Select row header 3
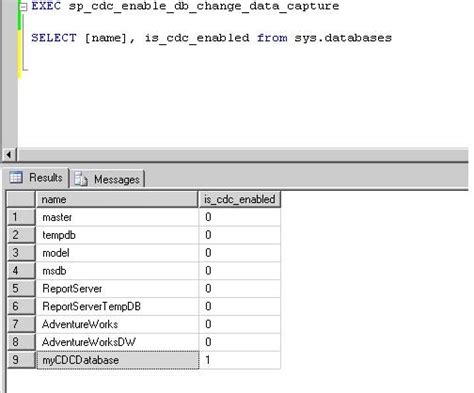The image size is (474, 393). tap(21, 253)
